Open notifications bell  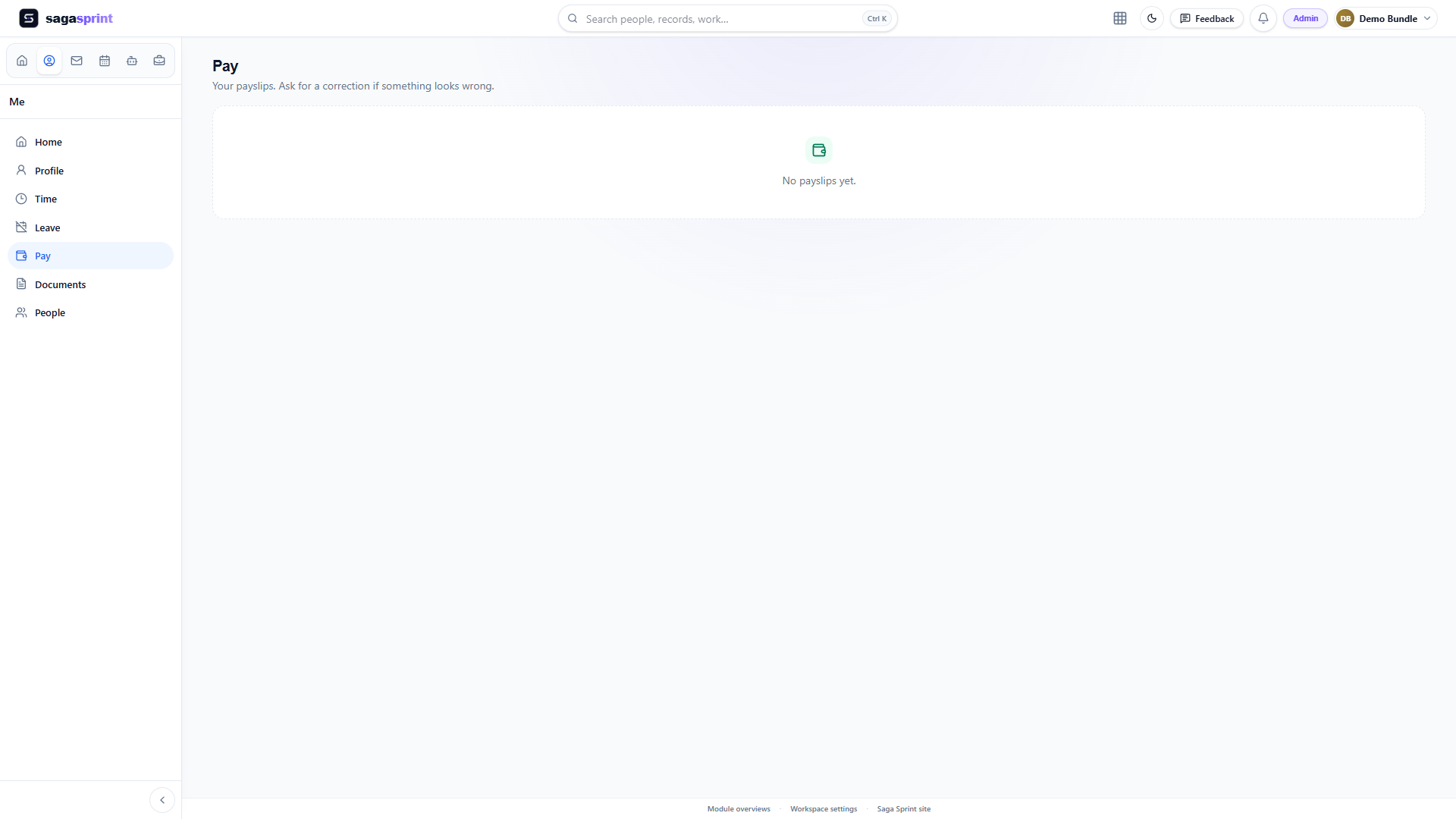pyautogui.click(x=1263, y=18)
